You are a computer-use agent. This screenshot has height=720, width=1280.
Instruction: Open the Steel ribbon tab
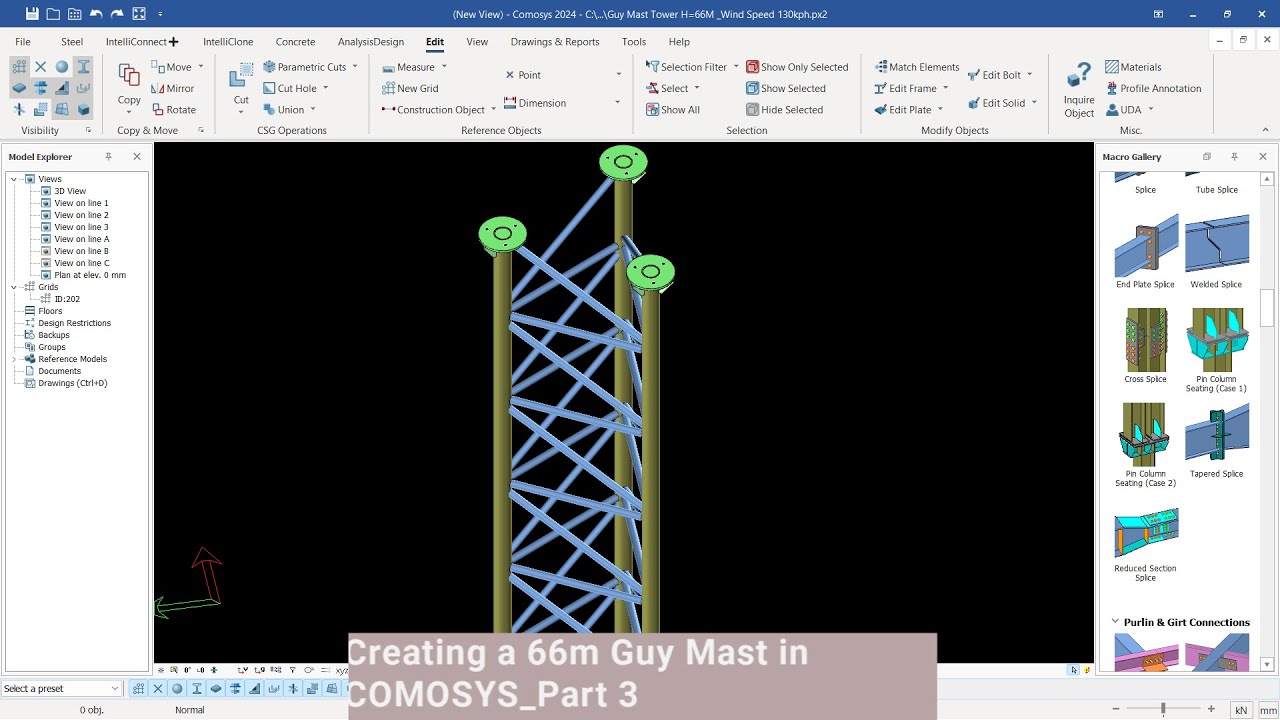pyautogui.click(x=72, y=42)
